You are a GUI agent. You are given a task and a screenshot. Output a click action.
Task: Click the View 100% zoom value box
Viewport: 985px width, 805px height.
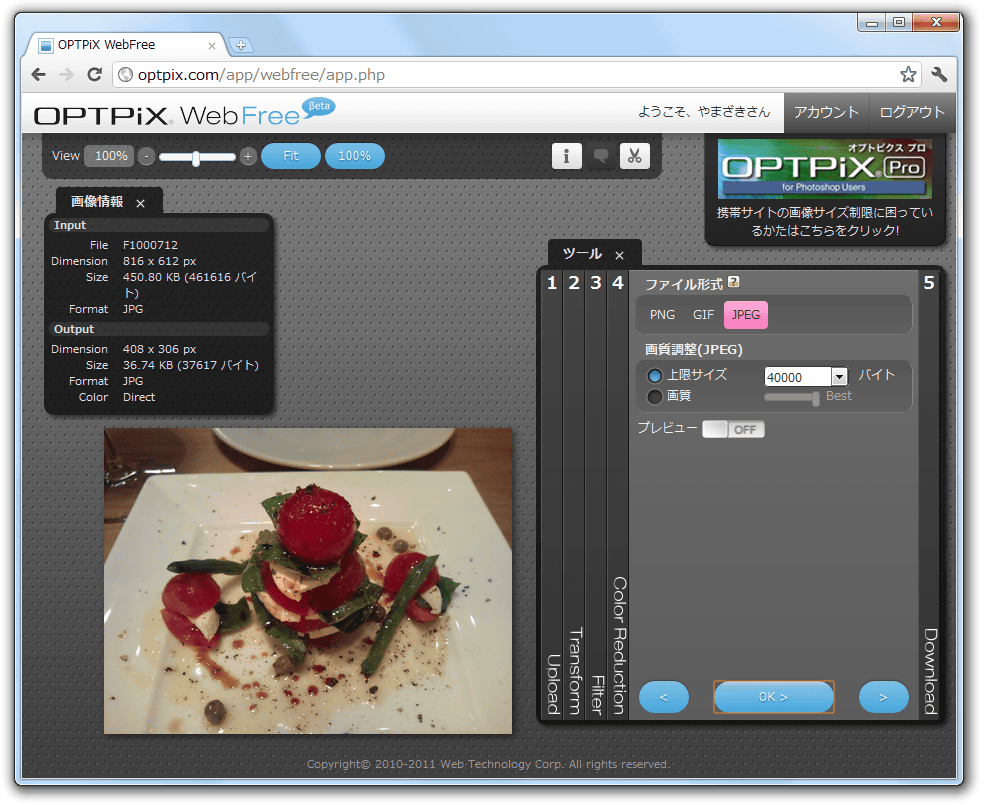coord(111,156)
